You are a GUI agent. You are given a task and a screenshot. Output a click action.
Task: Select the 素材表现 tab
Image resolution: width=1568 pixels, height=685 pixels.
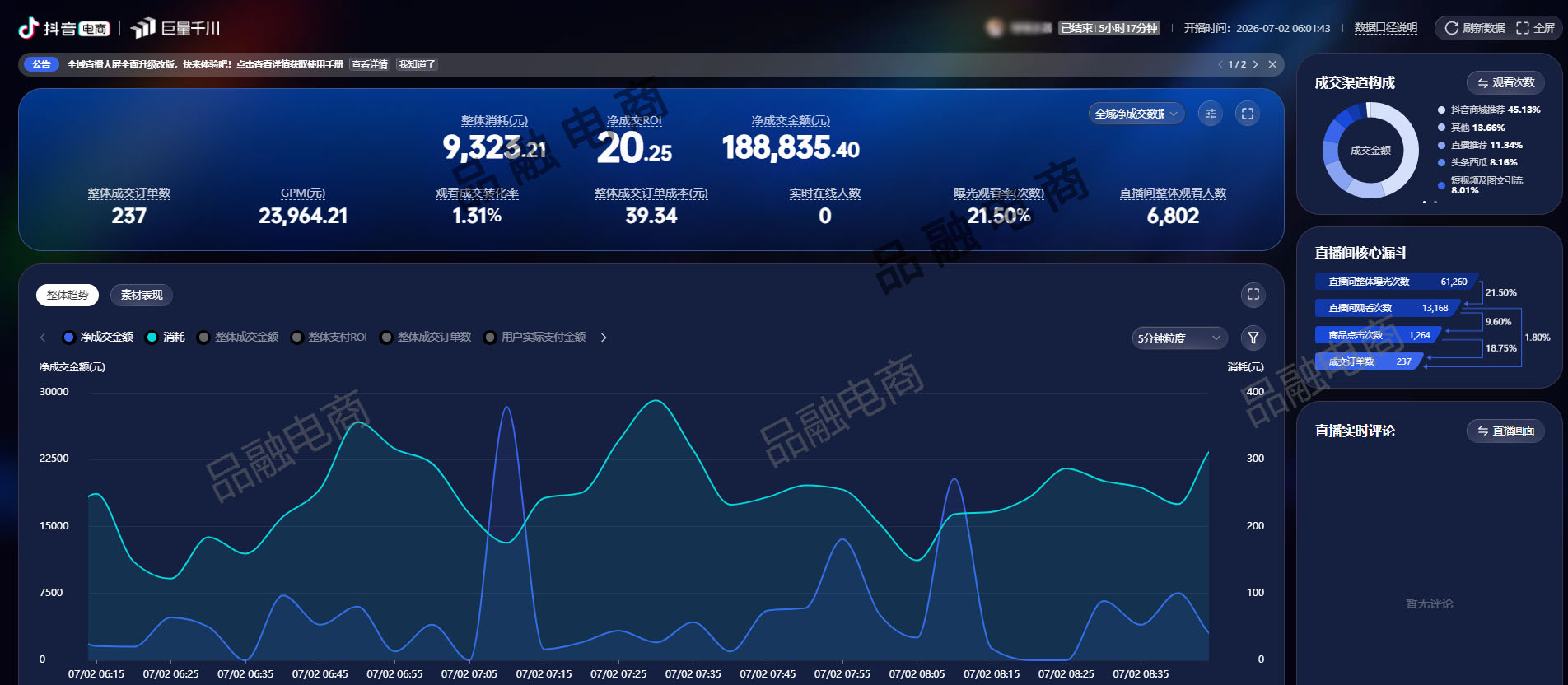[142, 295]
